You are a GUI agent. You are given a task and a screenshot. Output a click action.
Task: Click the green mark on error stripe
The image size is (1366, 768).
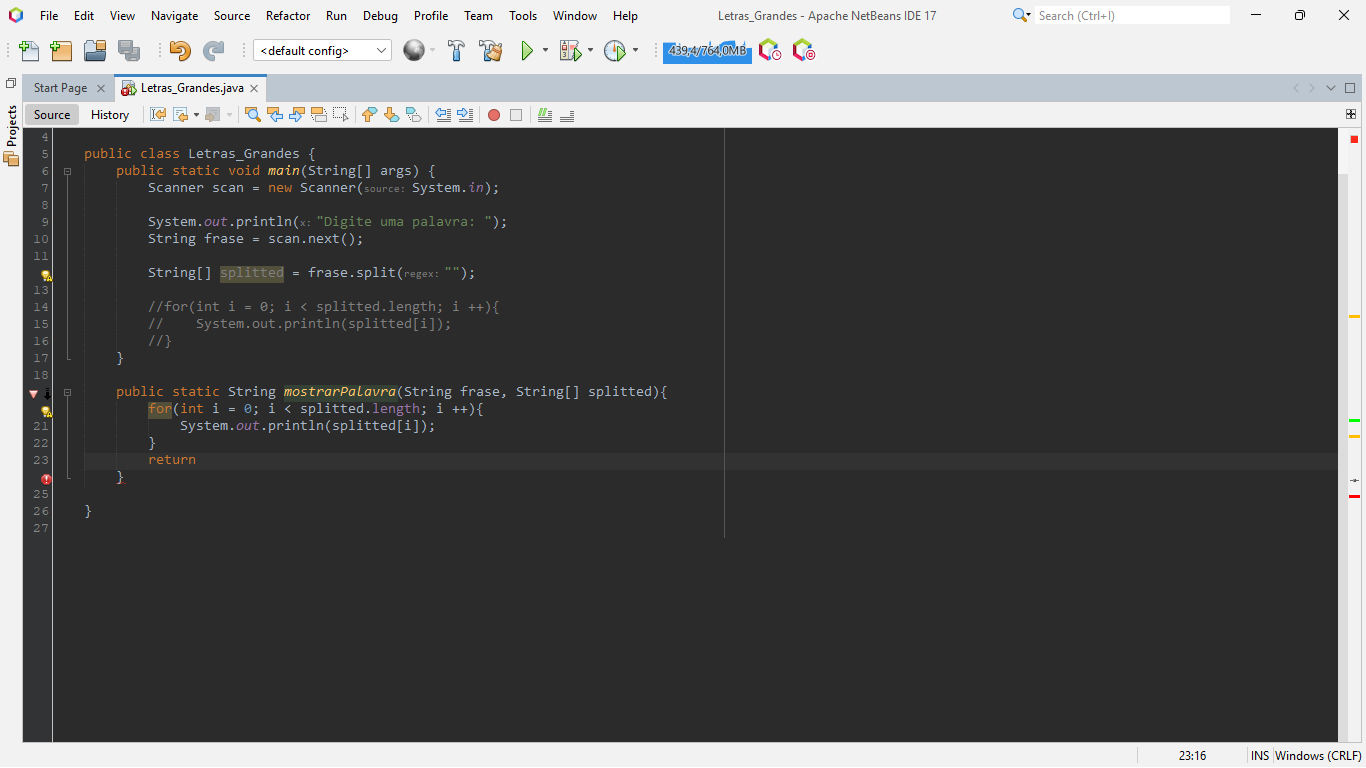click(1354, 420)
